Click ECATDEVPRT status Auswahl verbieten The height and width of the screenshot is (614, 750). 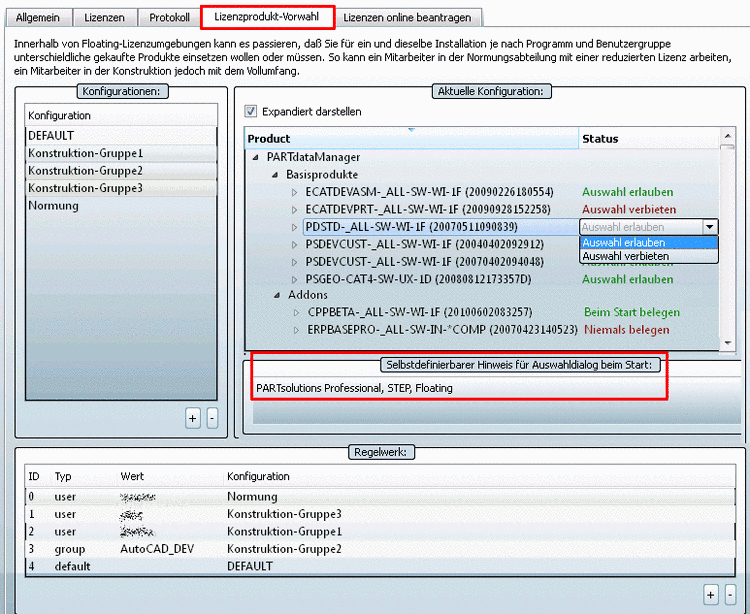(x=629, y=209)
